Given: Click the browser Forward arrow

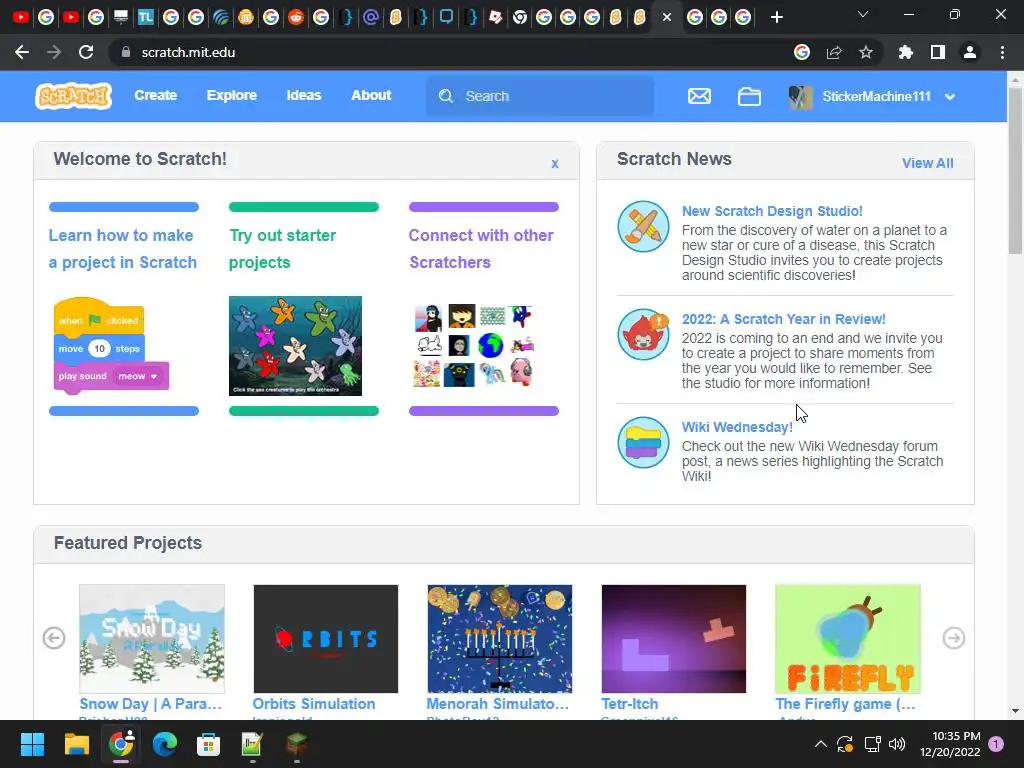Looking at the screenshot, I should click(x=54, y=52).
